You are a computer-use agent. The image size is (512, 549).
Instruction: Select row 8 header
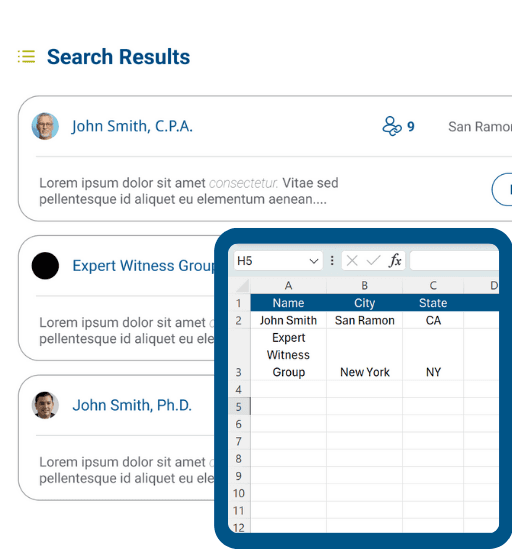pyautogui.click(x=239, y=458)
